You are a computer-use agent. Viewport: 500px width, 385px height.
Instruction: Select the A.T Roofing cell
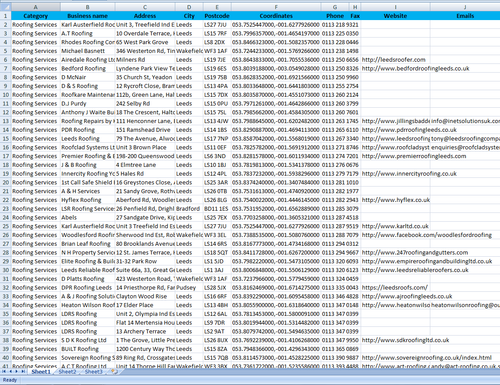(88, 33)
